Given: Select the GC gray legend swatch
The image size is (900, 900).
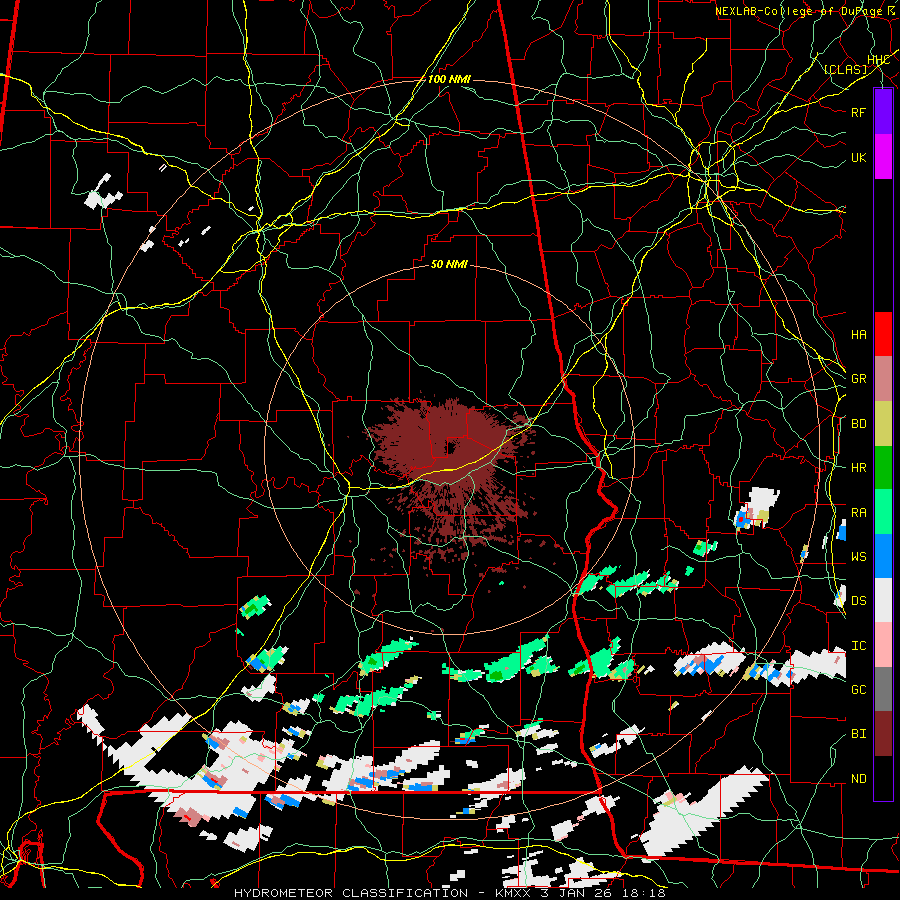Looking at the screenshot, I should pyautogui.click(x=883, y=689).
